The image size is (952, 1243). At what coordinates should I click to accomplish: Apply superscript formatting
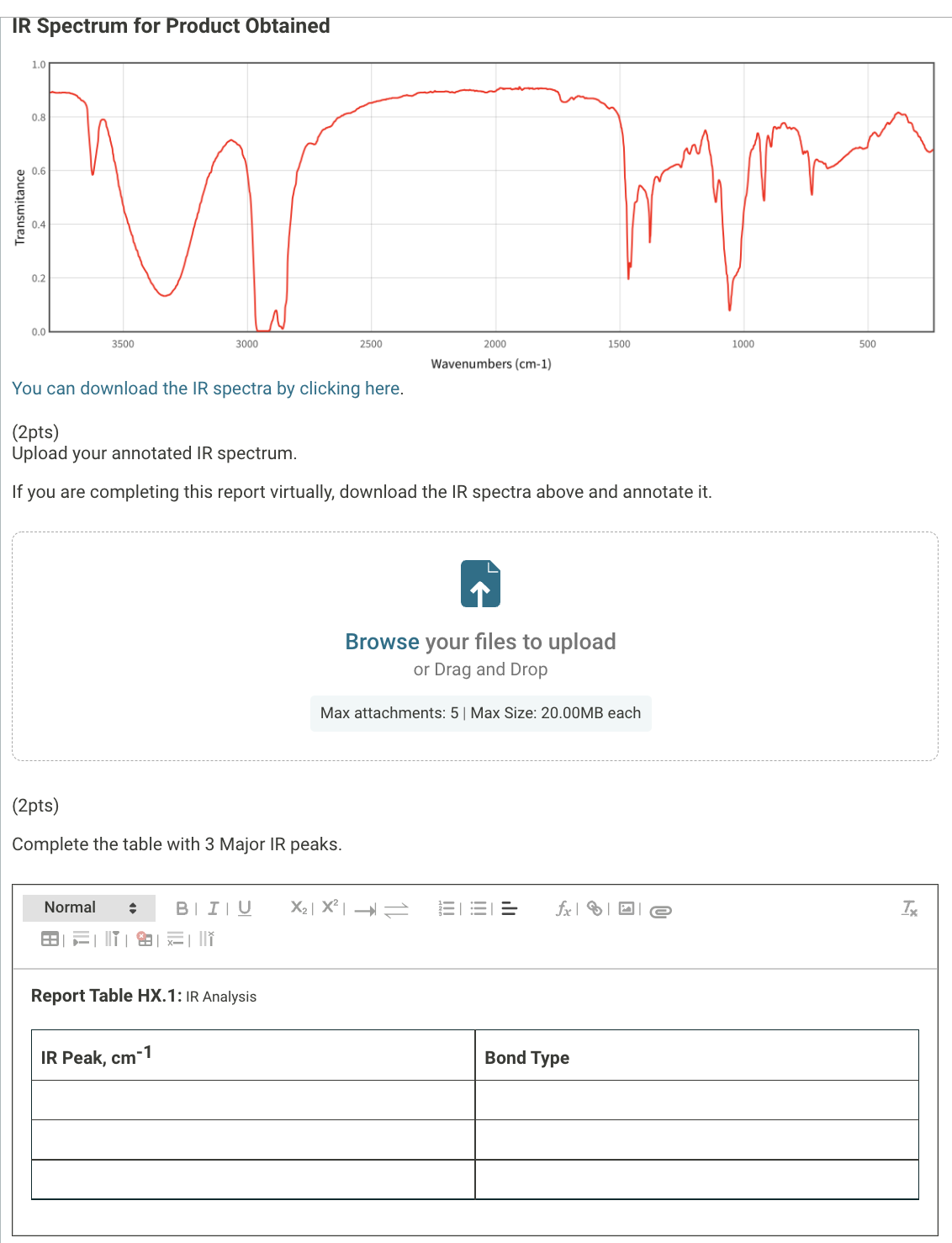tap(328, 908)
